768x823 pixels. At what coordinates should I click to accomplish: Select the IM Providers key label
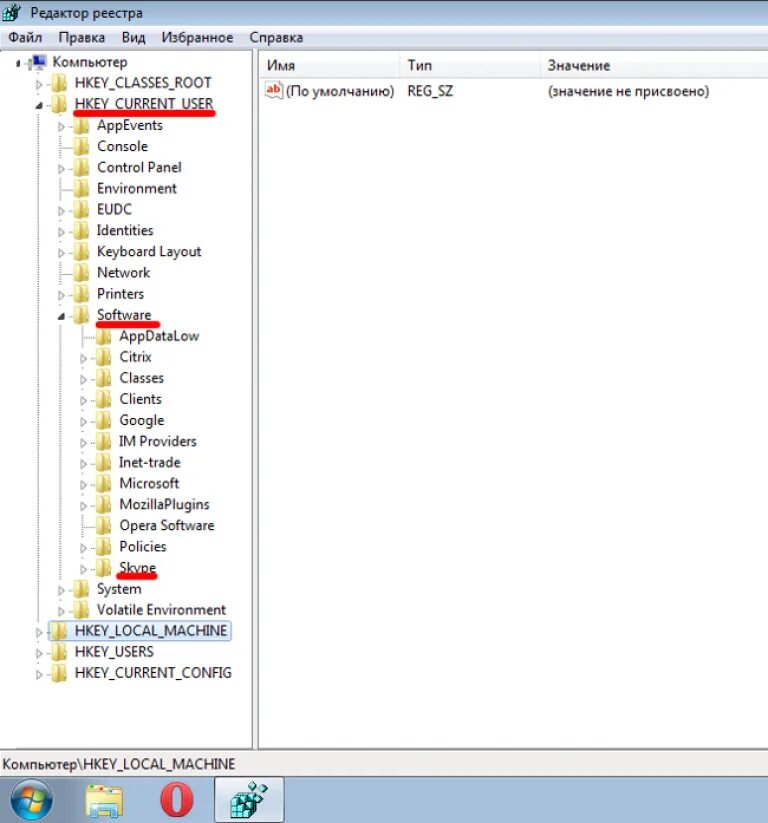[158, 441]
